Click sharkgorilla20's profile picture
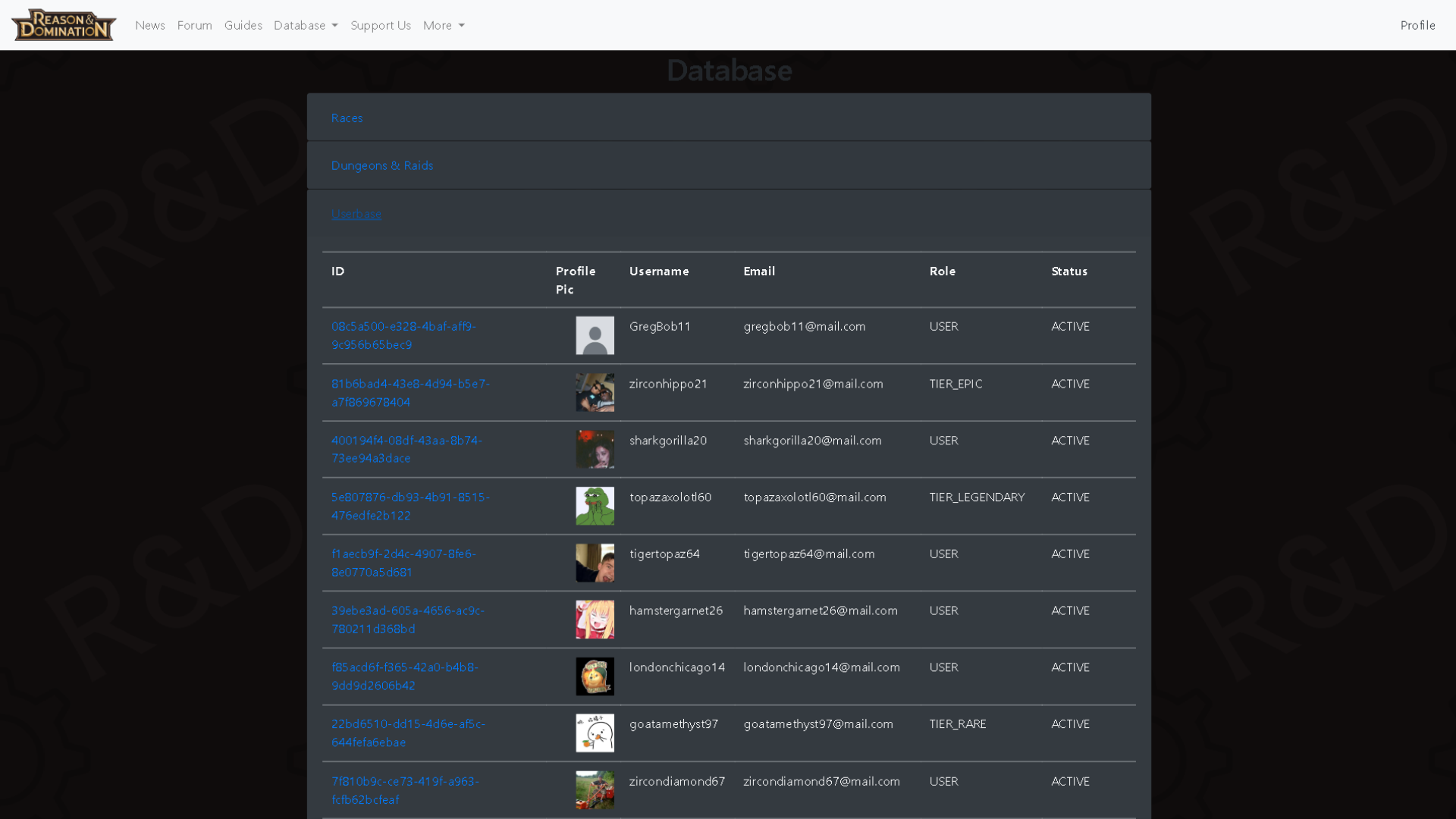Screen dimensions: 1456x819 click(595, 449)
